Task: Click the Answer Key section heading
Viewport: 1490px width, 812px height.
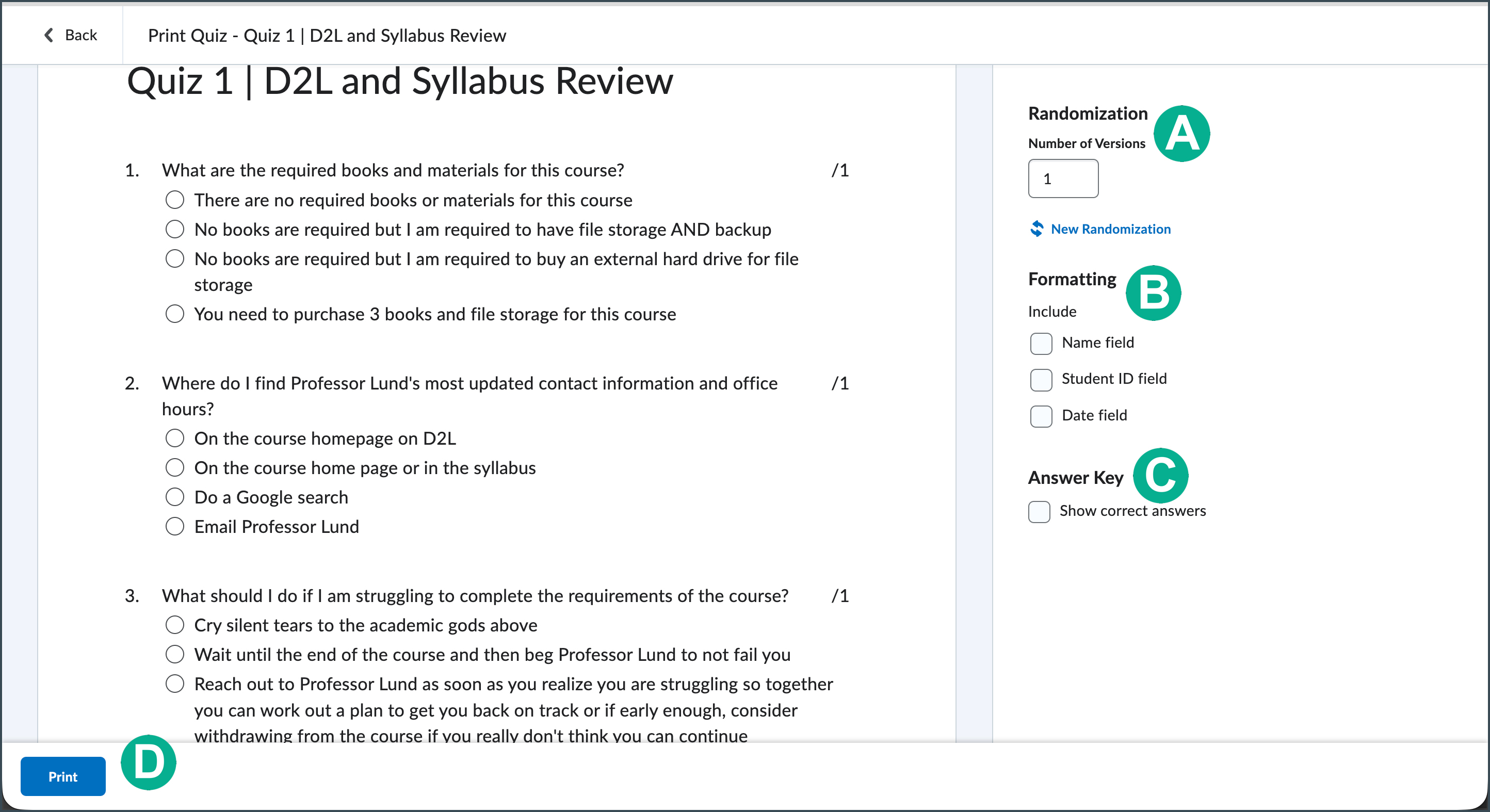Action: [1076, 478]
